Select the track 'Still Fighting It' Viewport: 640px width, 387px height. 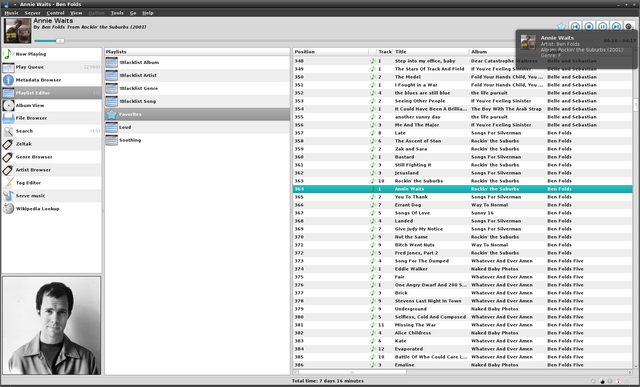[x=462, y=165]
